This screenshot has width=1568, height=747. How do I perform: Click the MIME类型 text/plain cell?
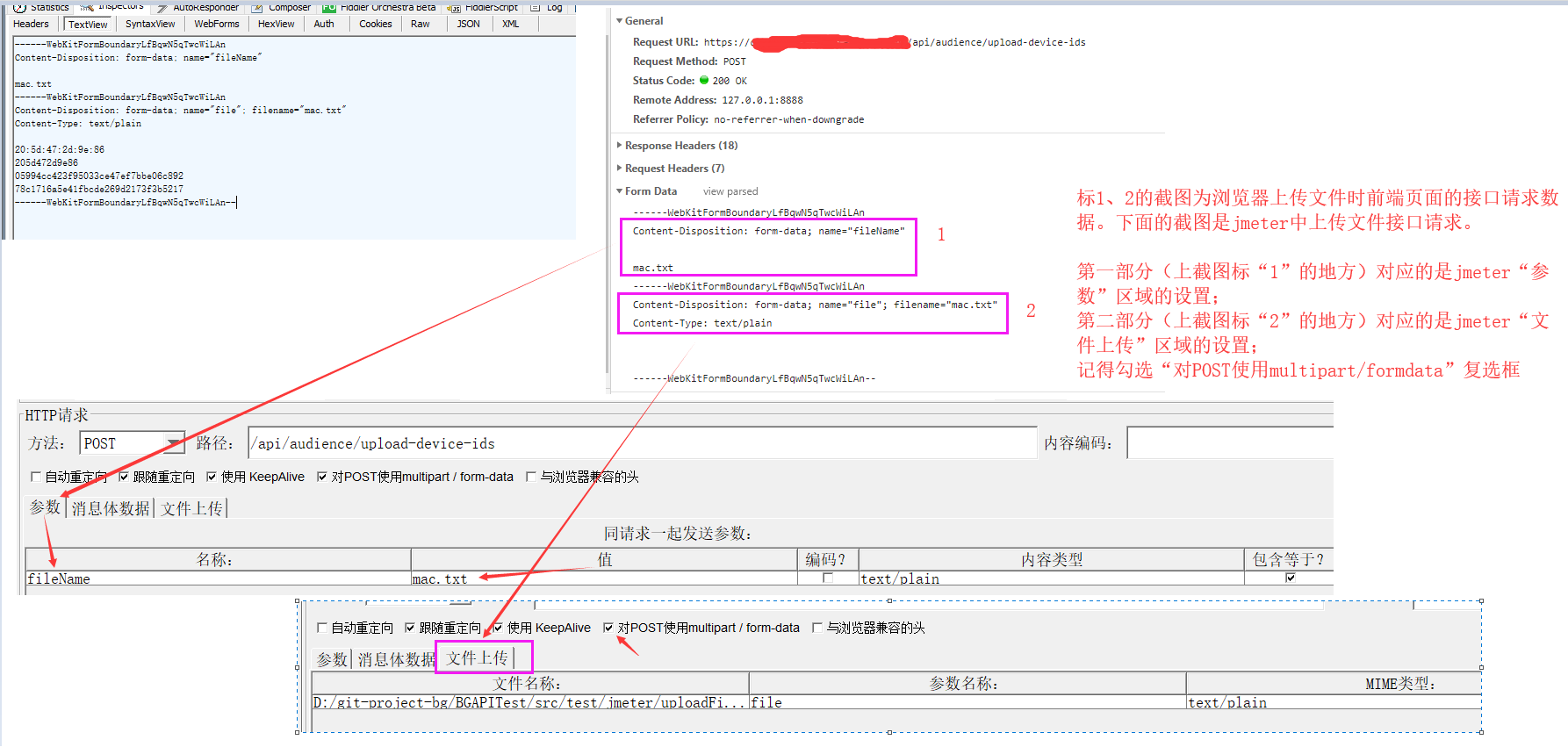tap(1334, 702)
